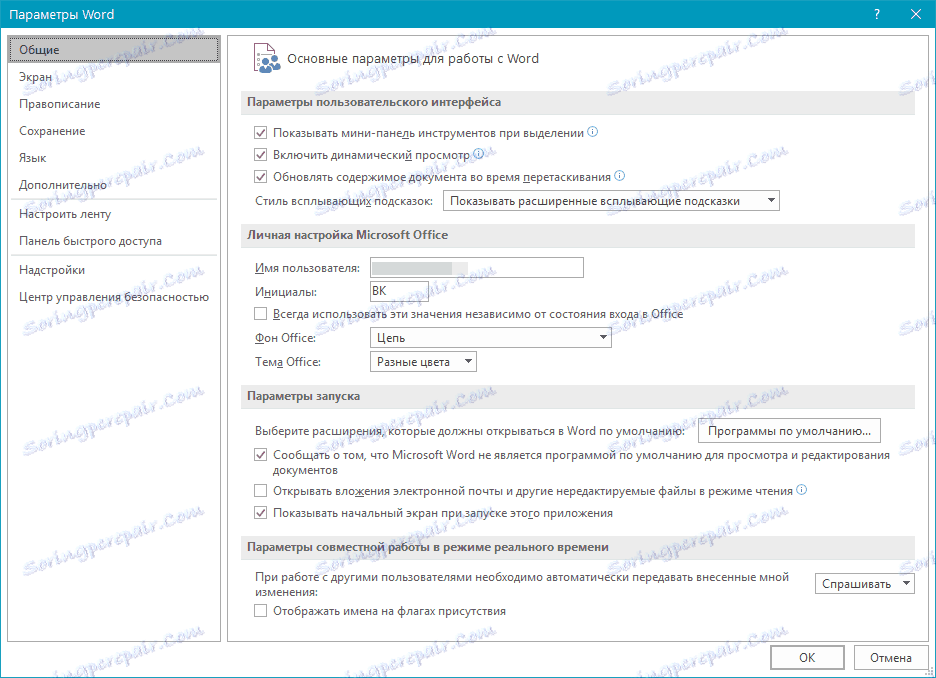
Task: Confirm settings with OK button
Action: (x=807, y=658)
